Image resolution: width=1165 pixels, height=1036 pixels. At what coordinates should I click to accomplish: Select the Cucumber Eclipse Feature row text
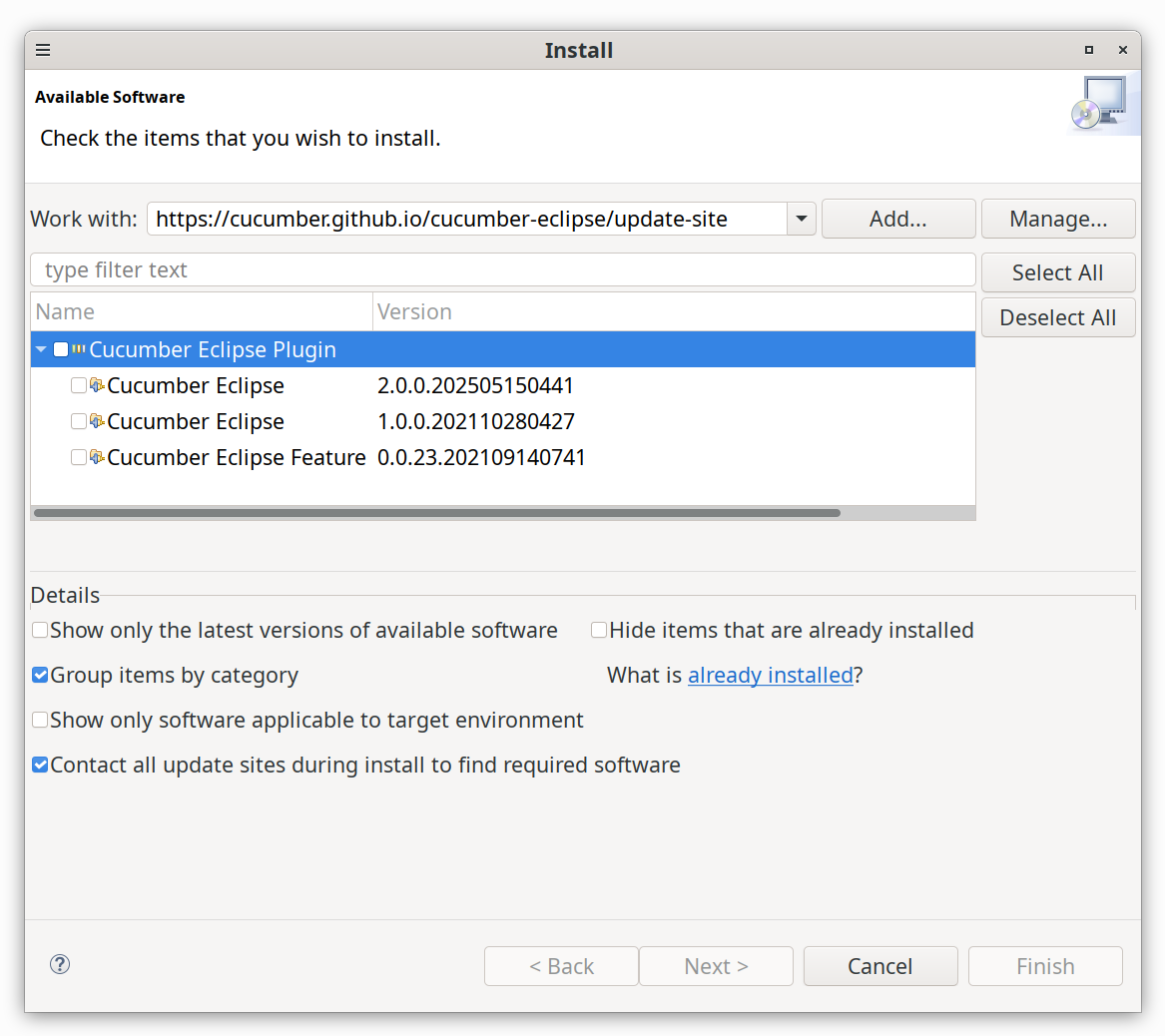pyautogui.click(x=237, y=457)
